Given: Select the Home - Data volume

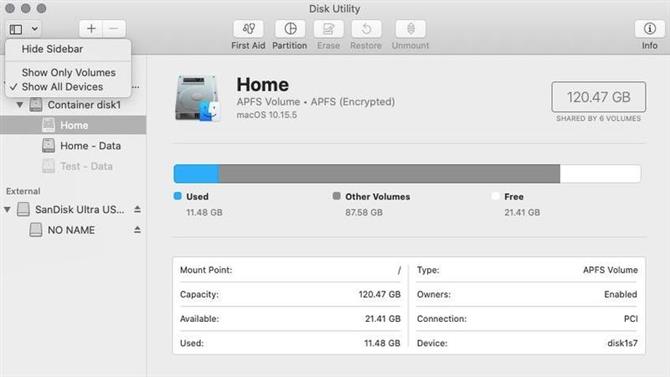Looking at the screenshot, I should [x=90, y=146].
